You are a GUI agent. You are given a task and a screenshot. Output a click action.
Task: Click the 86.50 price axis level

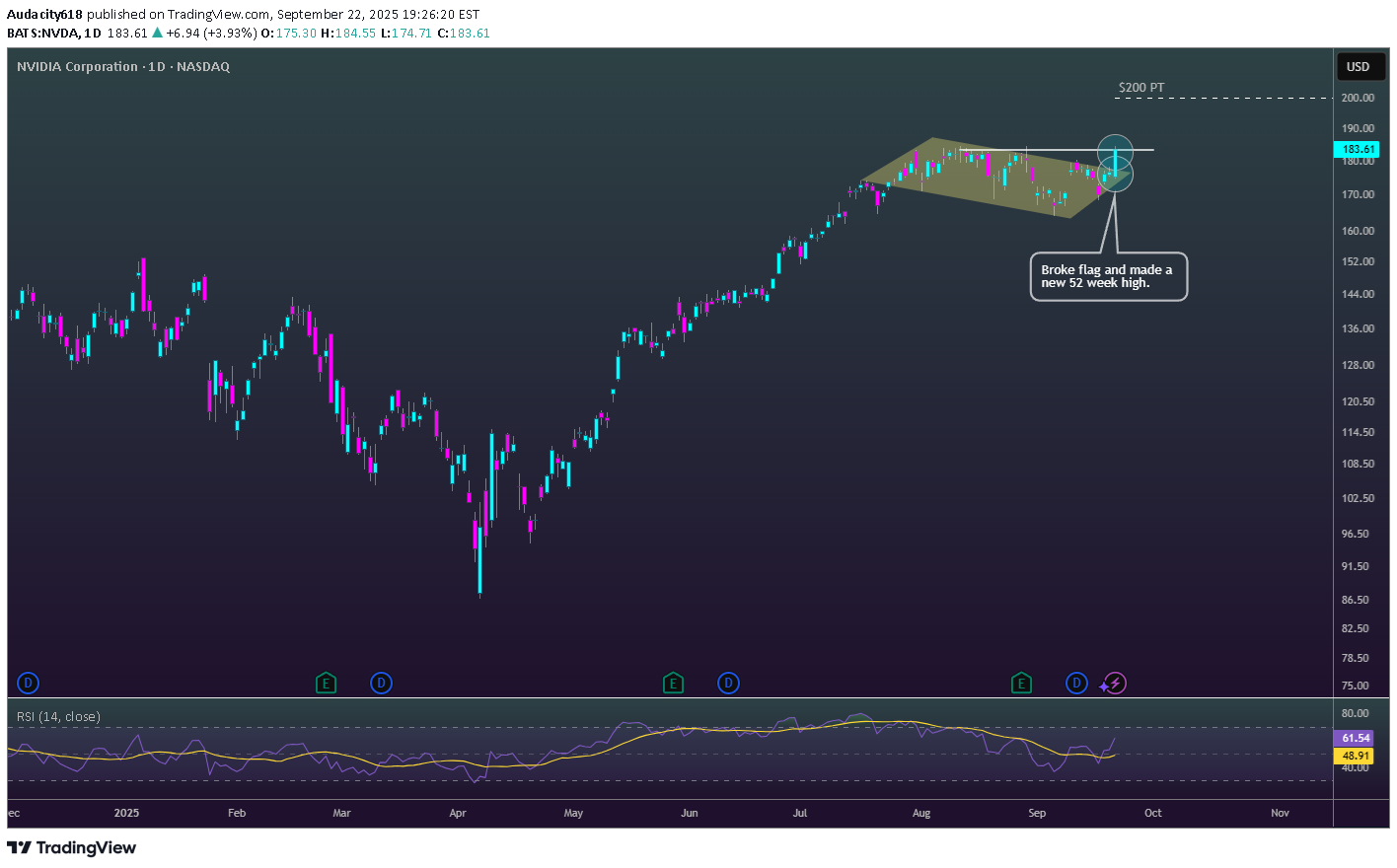(x=1355, y=600)
